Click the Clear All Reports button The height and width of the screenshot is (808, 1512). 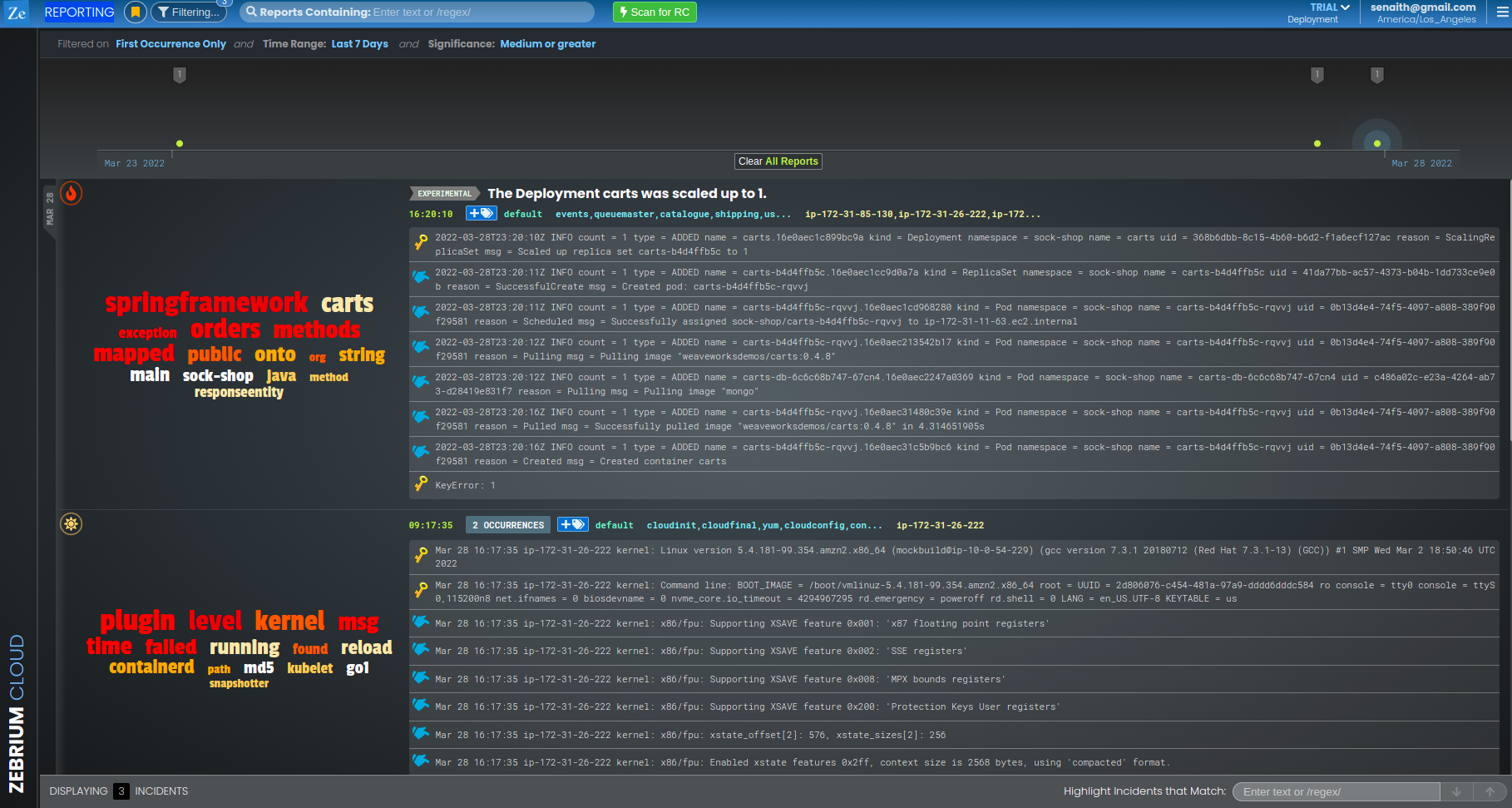[x=778, y=161]
